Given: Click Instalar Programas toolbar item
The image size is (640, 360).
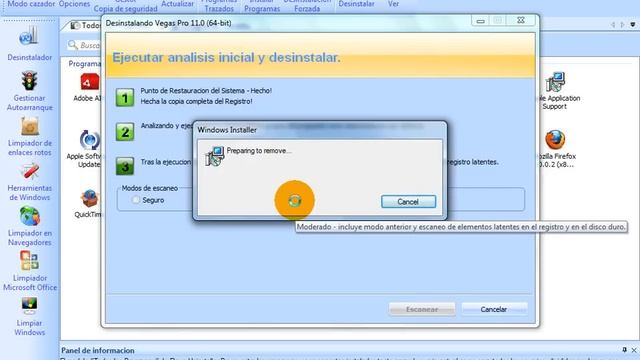Looking at the screenshot, I should pyautogui.click(x=262, y=6).
